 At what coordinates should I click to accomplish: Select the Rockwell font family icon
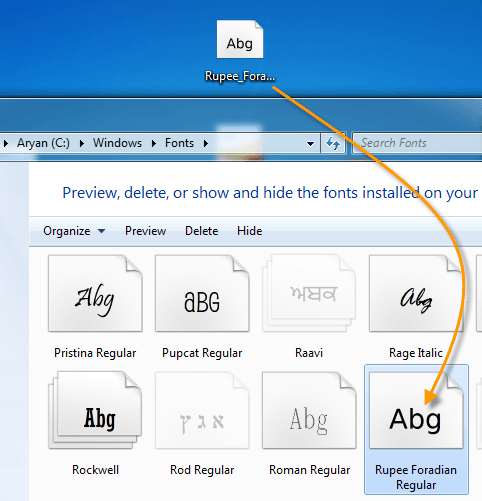click(x=95, y=410)
